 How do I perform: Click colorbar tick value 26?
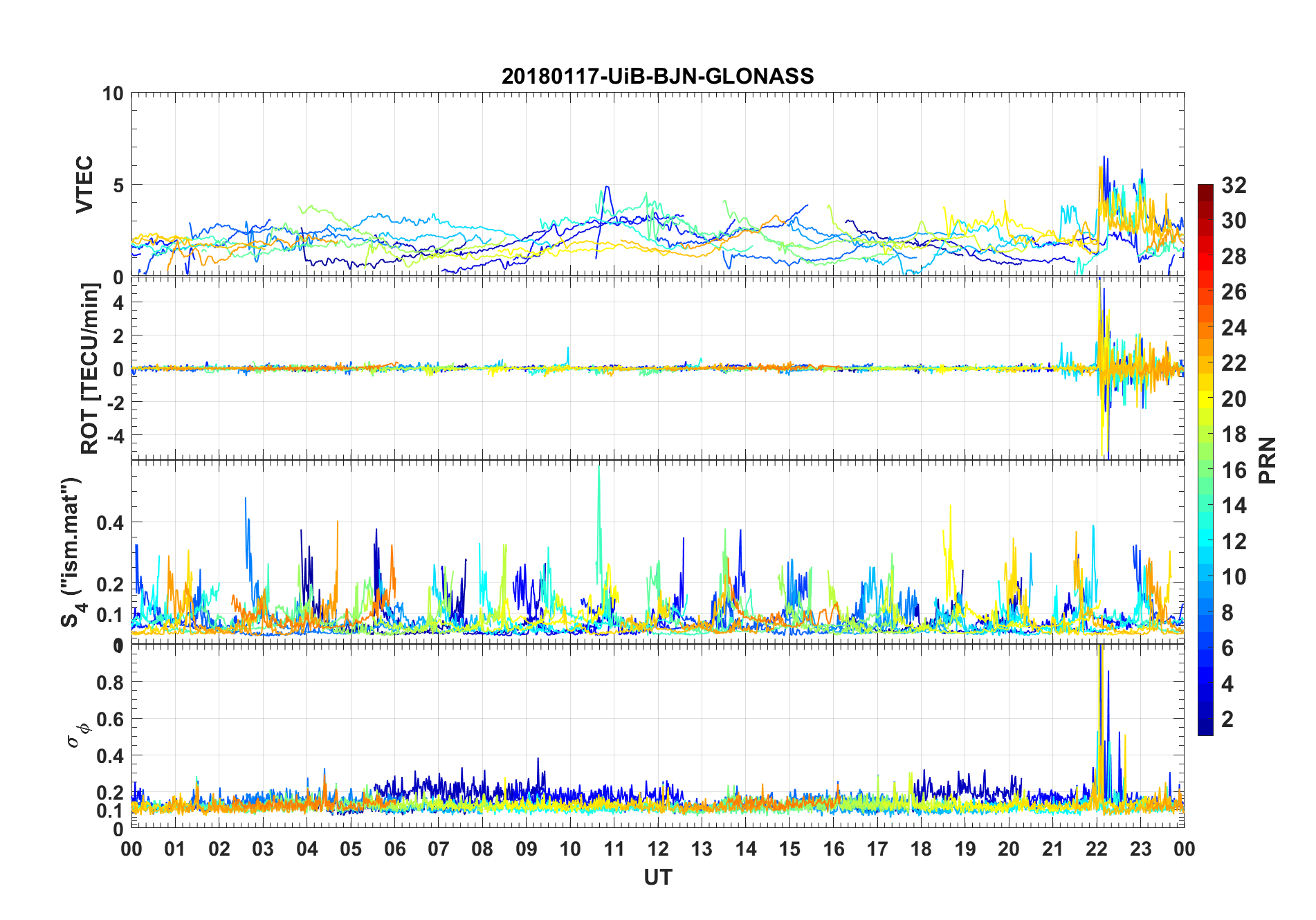click(x=1234, y=292)
